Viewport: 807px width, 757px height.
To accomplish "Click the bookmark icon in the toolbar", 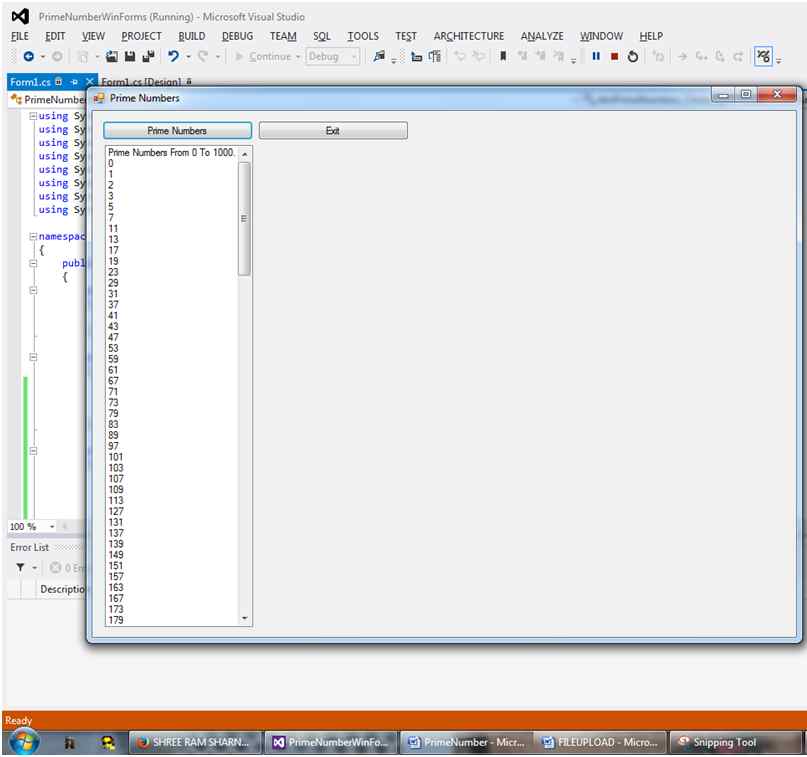I will pos(503,57).
